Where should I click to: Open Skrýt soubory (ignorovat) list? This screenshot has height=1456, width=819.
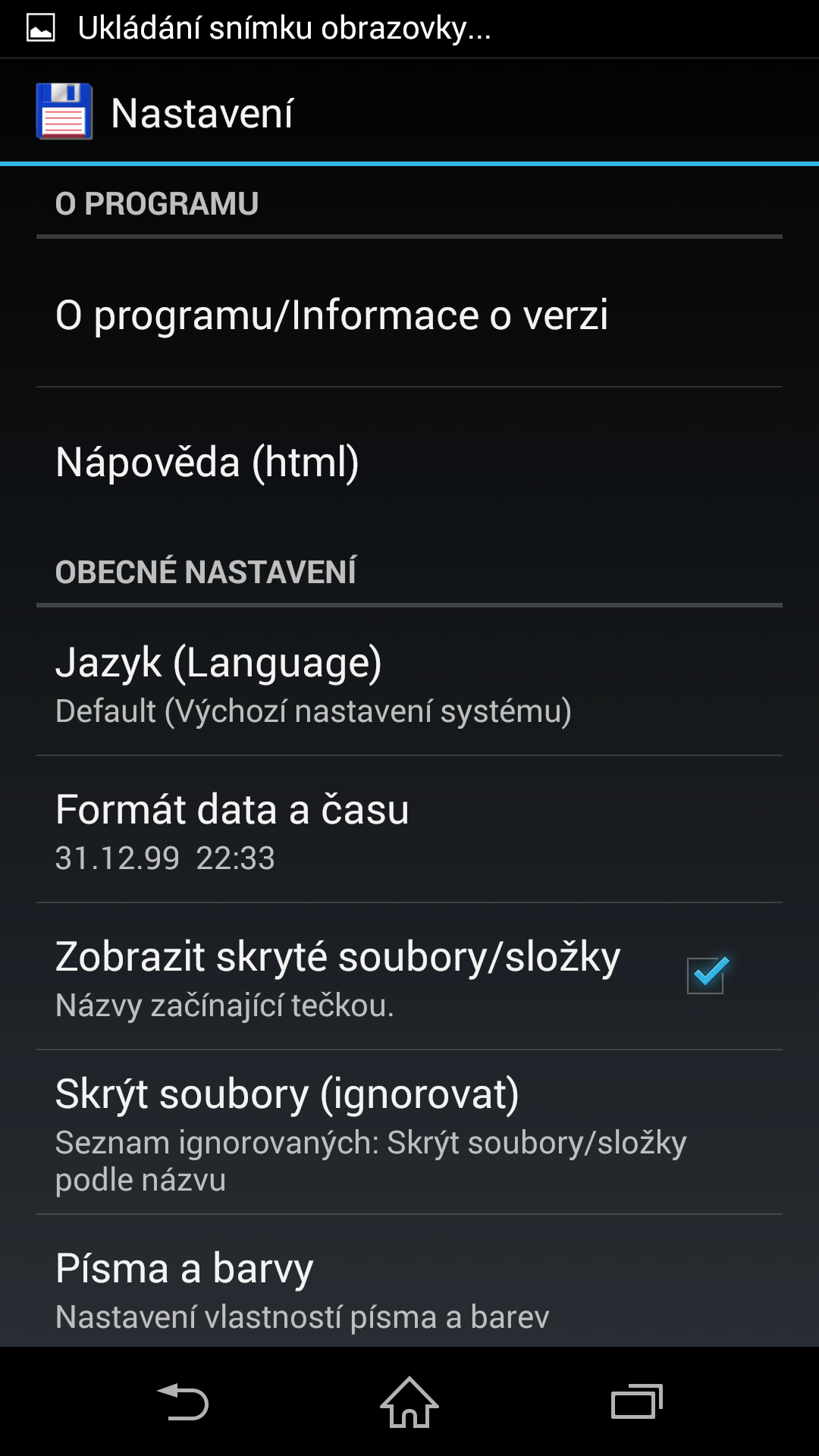click(409, 1132)
